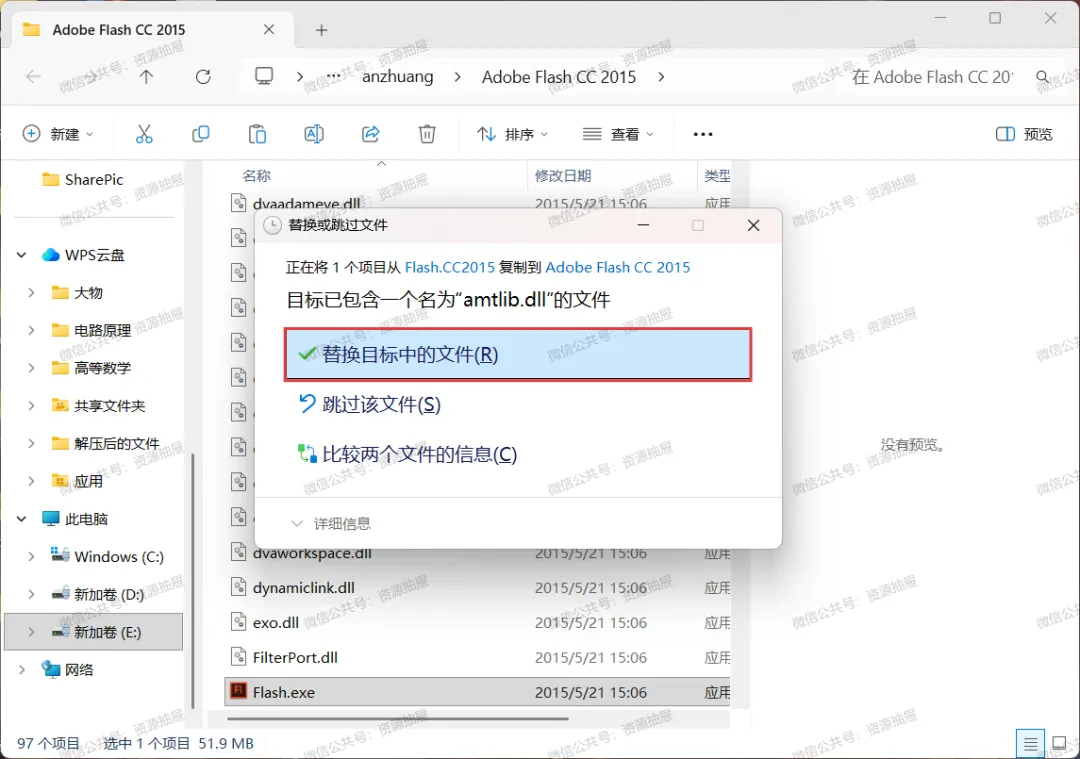Expand the 网络 tree node
Viewport: 1080px width, 759px height.
pyautogui.click(x=21, y=669)
